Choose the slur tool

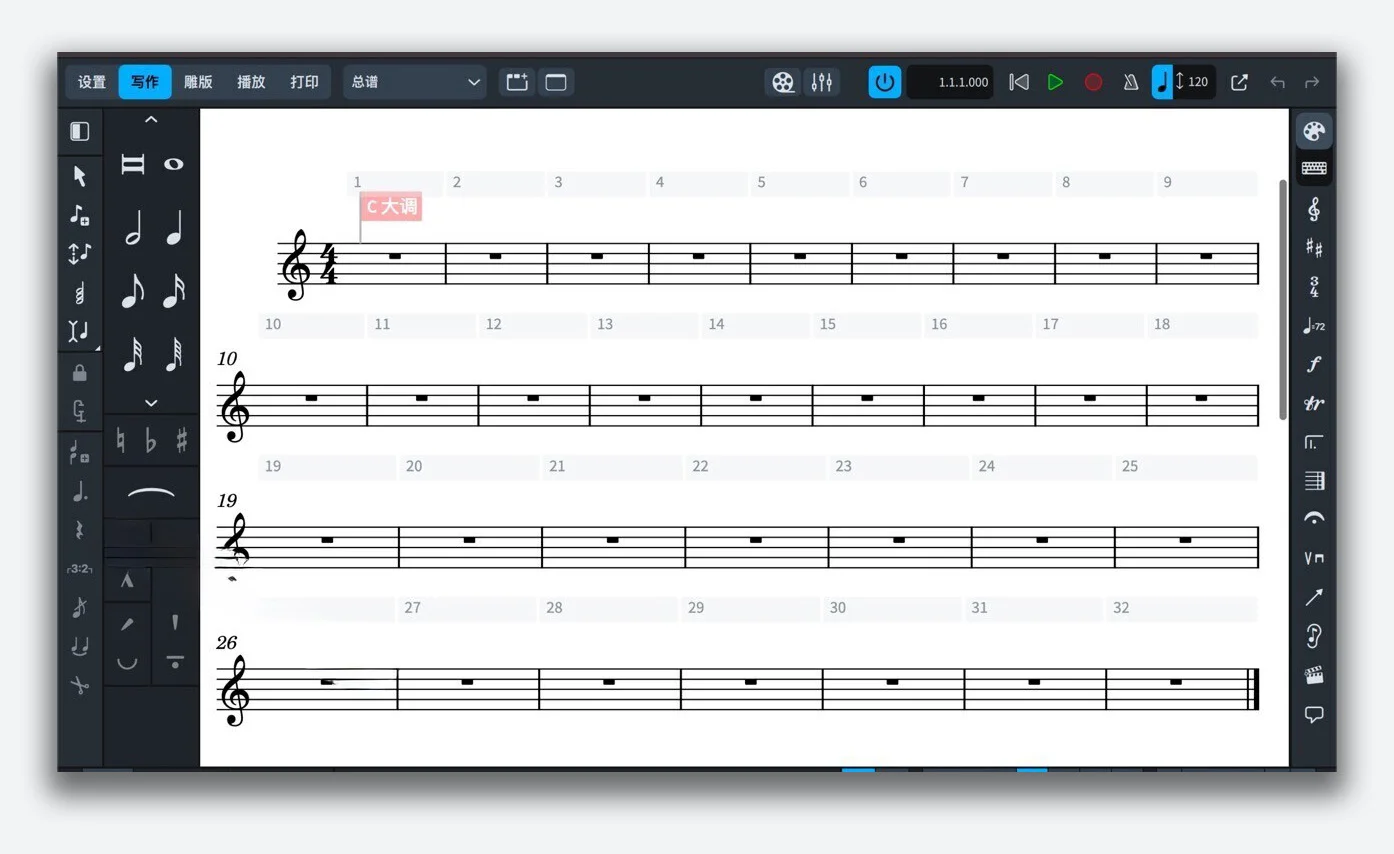point(151,492)
